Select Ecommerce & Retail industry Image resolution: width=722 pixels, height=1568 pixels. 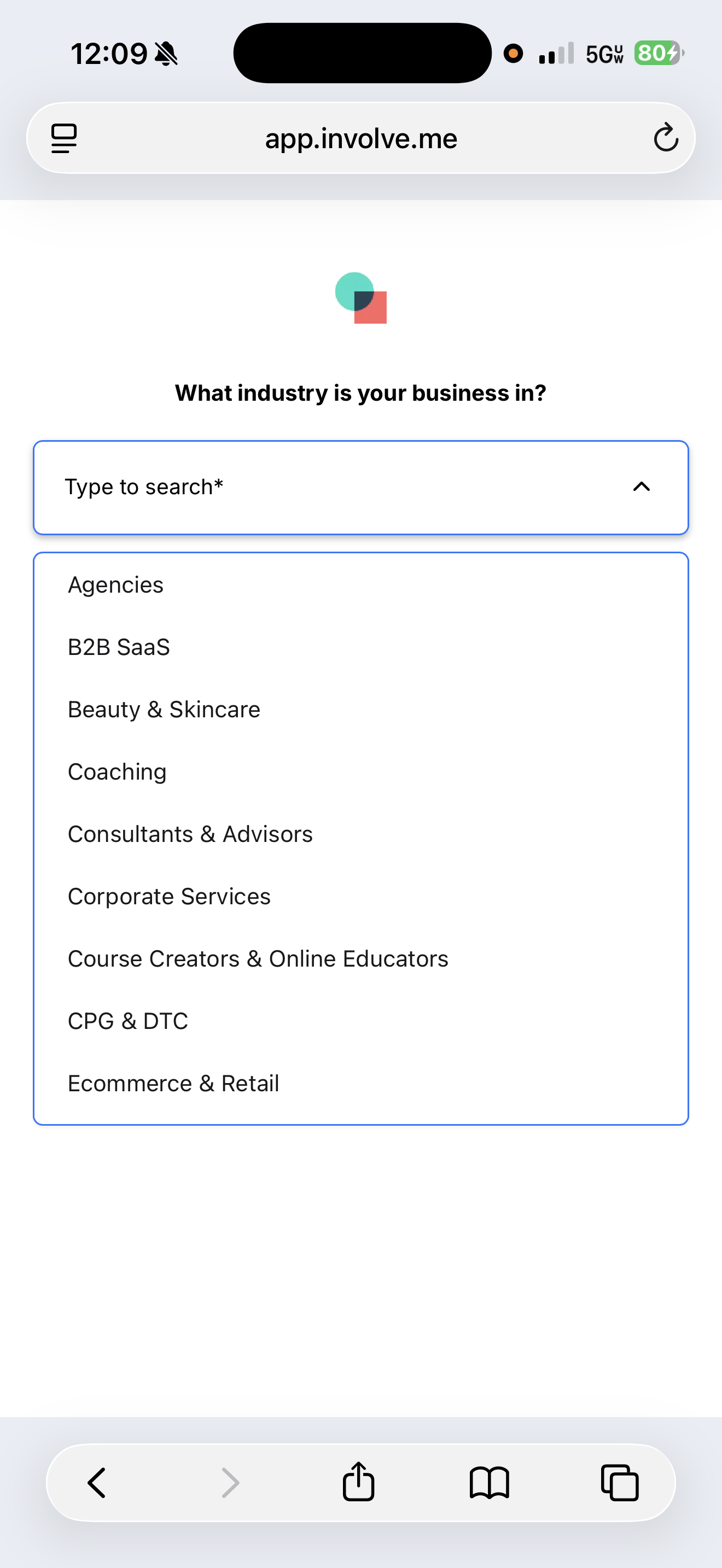[361, 1084]
